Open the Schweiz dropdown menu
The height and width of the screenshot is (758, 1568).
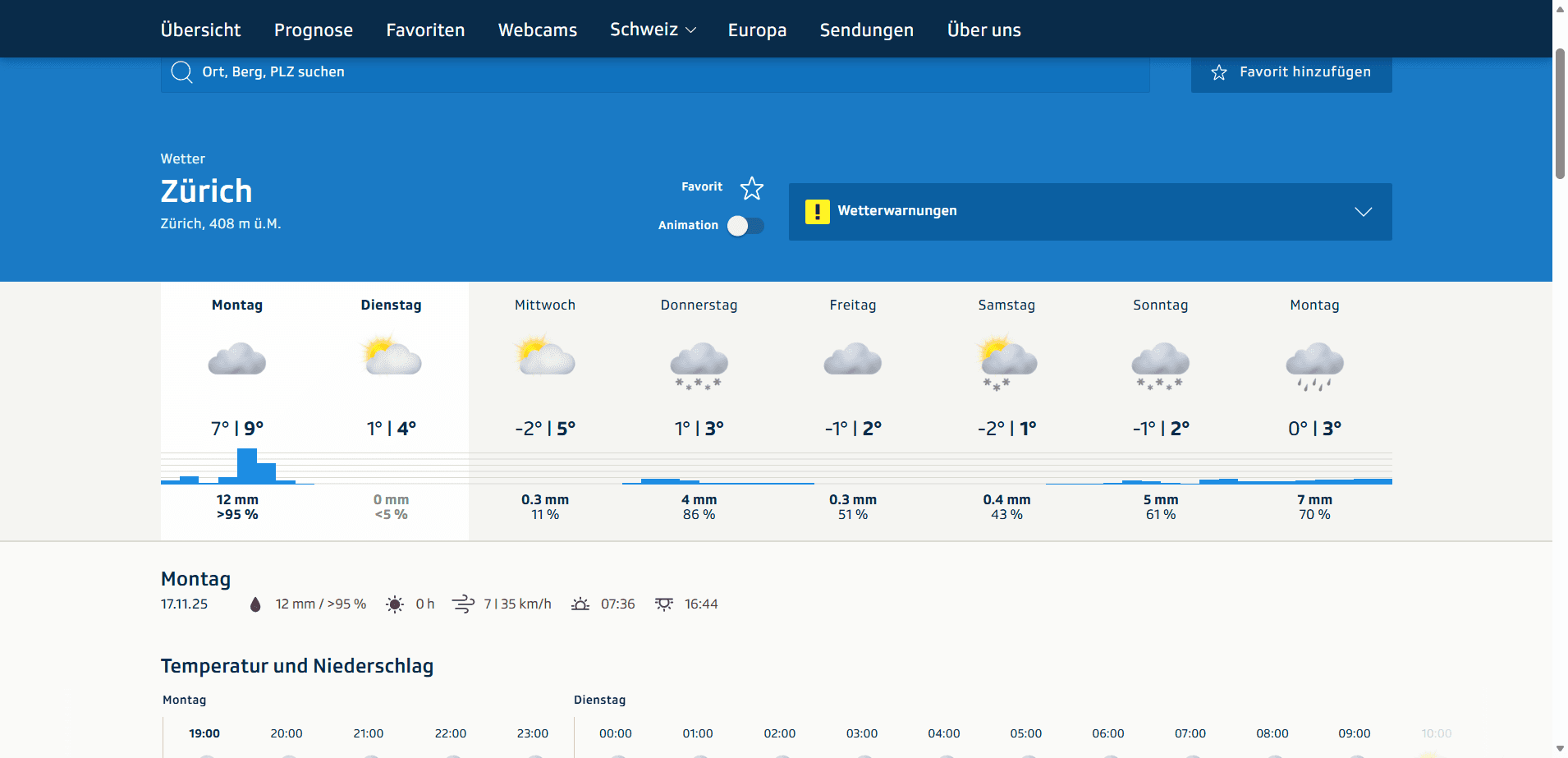point(653,30)
